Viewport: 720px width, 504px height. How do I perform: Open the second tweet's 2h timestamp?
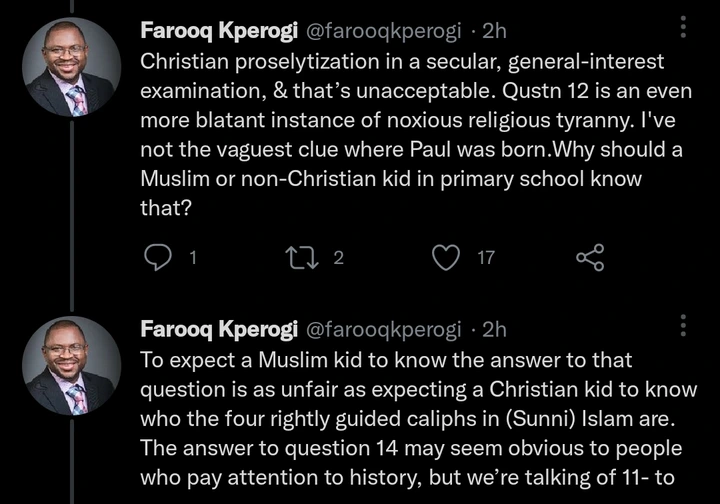[494, 328]
